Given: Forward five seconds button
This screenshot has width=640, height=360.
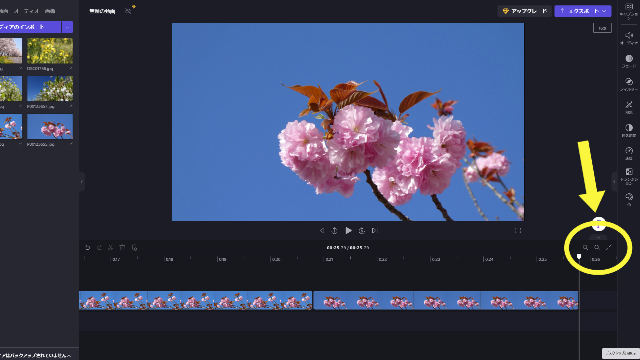Looking at the screenshot, I should click(362, 231).
